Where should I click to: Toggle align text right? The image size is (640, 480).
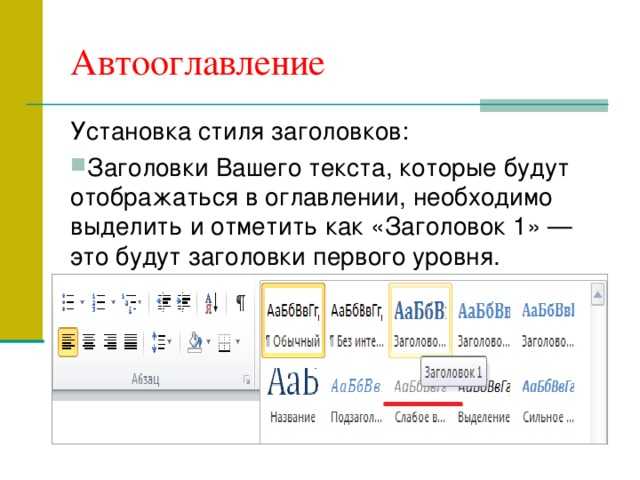[110, 342]
